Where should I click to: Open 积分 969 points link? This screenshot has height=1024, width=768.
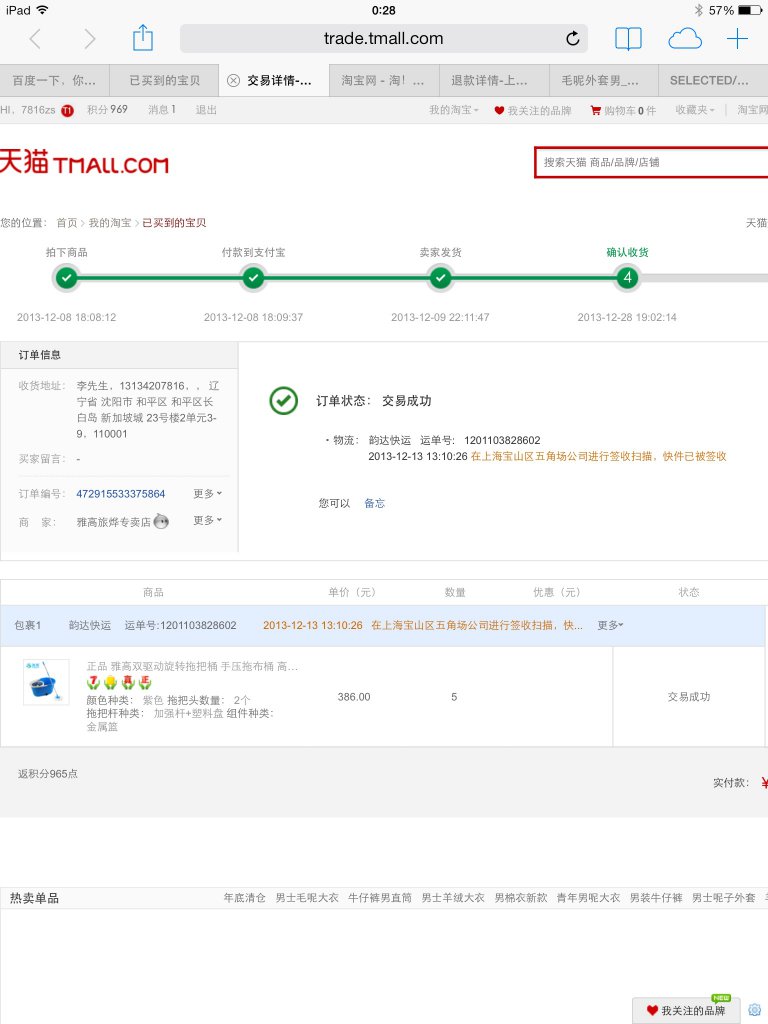click(107, 110)
